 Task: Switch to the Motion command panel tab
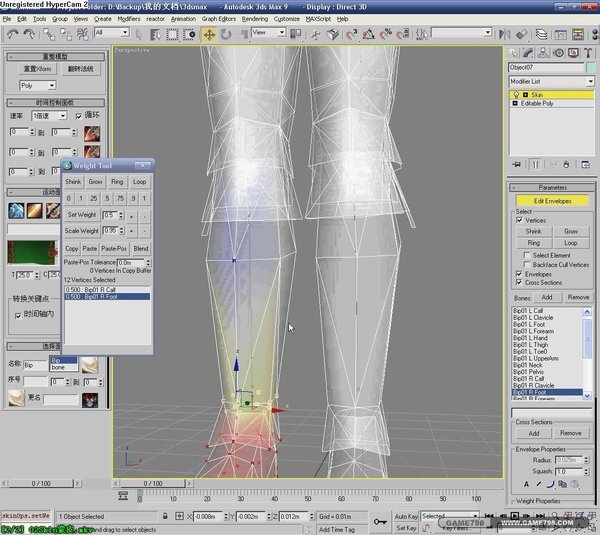558,53
